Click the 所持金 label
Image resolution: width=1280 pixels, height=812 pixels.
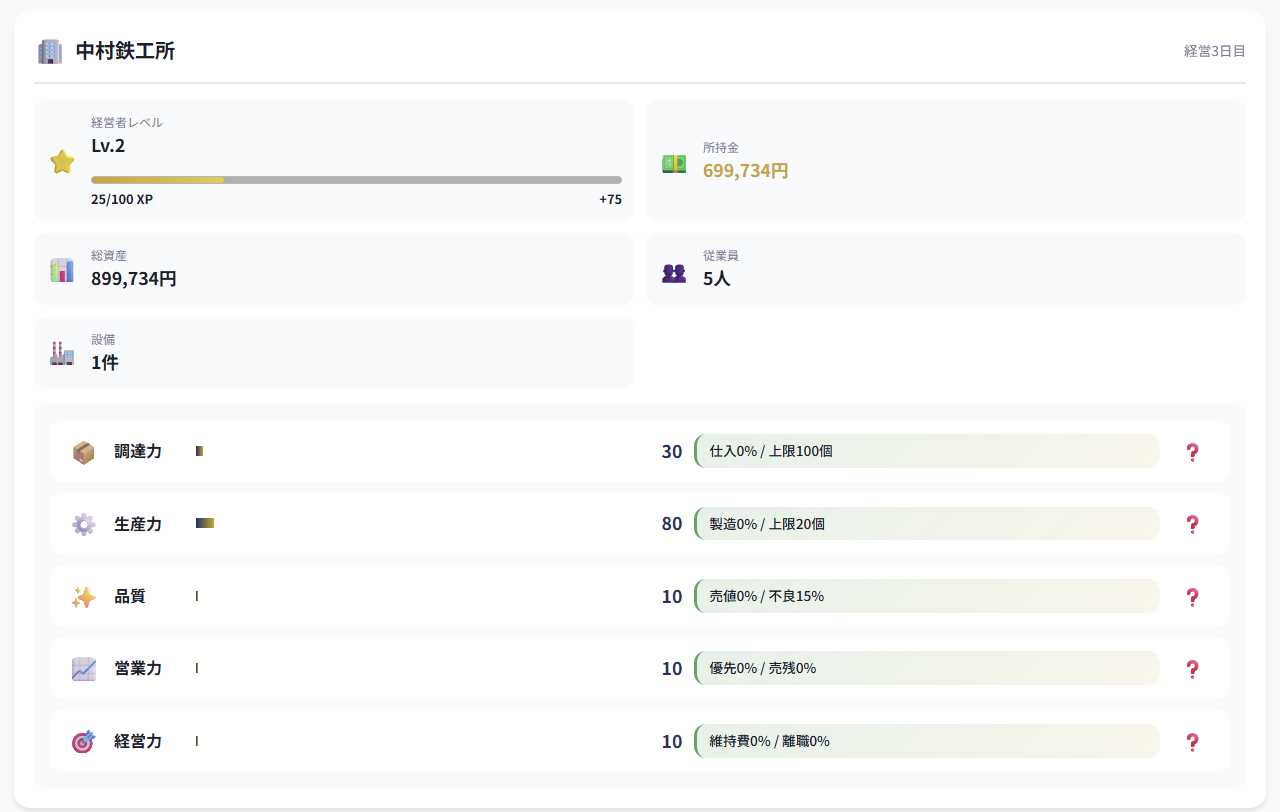(721, 147)
